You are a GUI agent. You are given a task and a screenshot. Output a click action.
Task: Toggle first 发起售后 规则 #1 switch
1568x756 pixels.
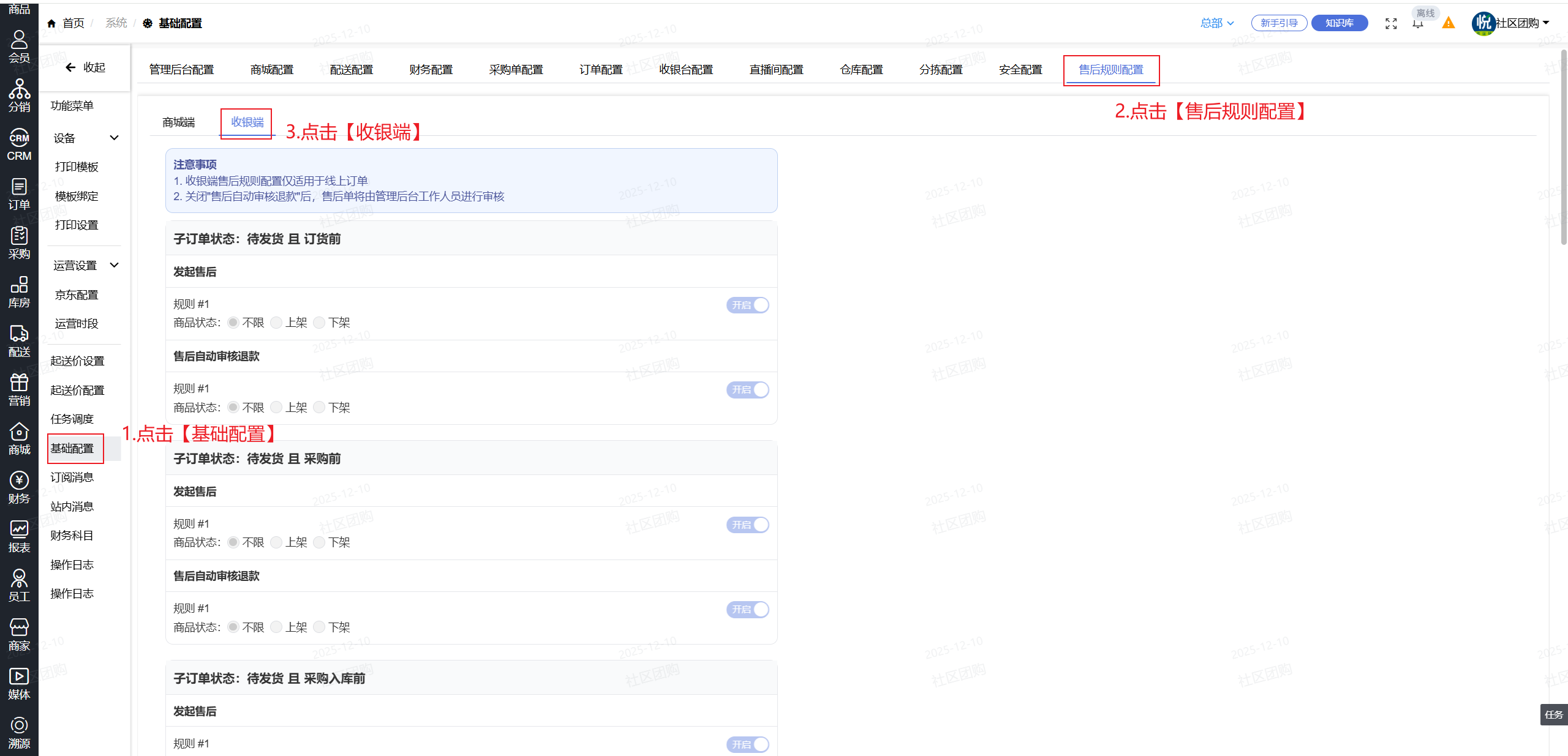coord(747,305)
